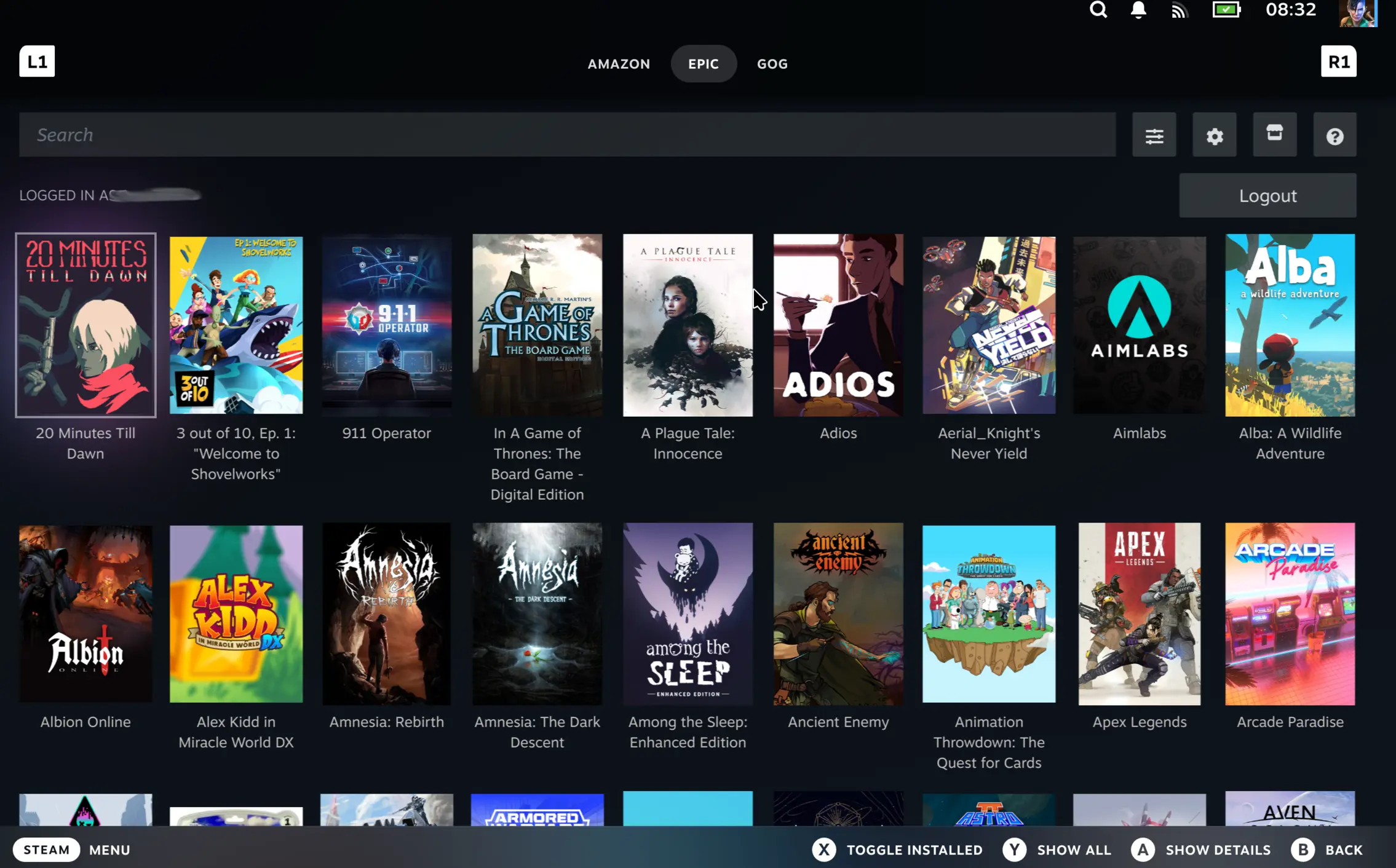
Task: Click the Logout button
Action: pos(1267,195)
